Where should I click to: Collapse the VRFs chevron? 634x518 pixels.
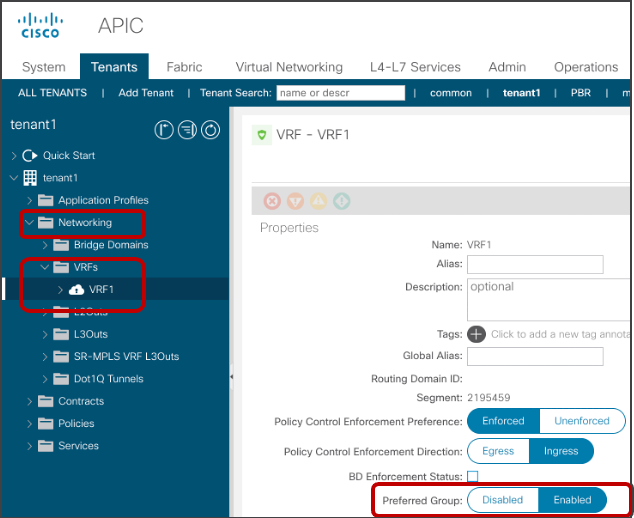pyautogui.click(x=45, y=267)
